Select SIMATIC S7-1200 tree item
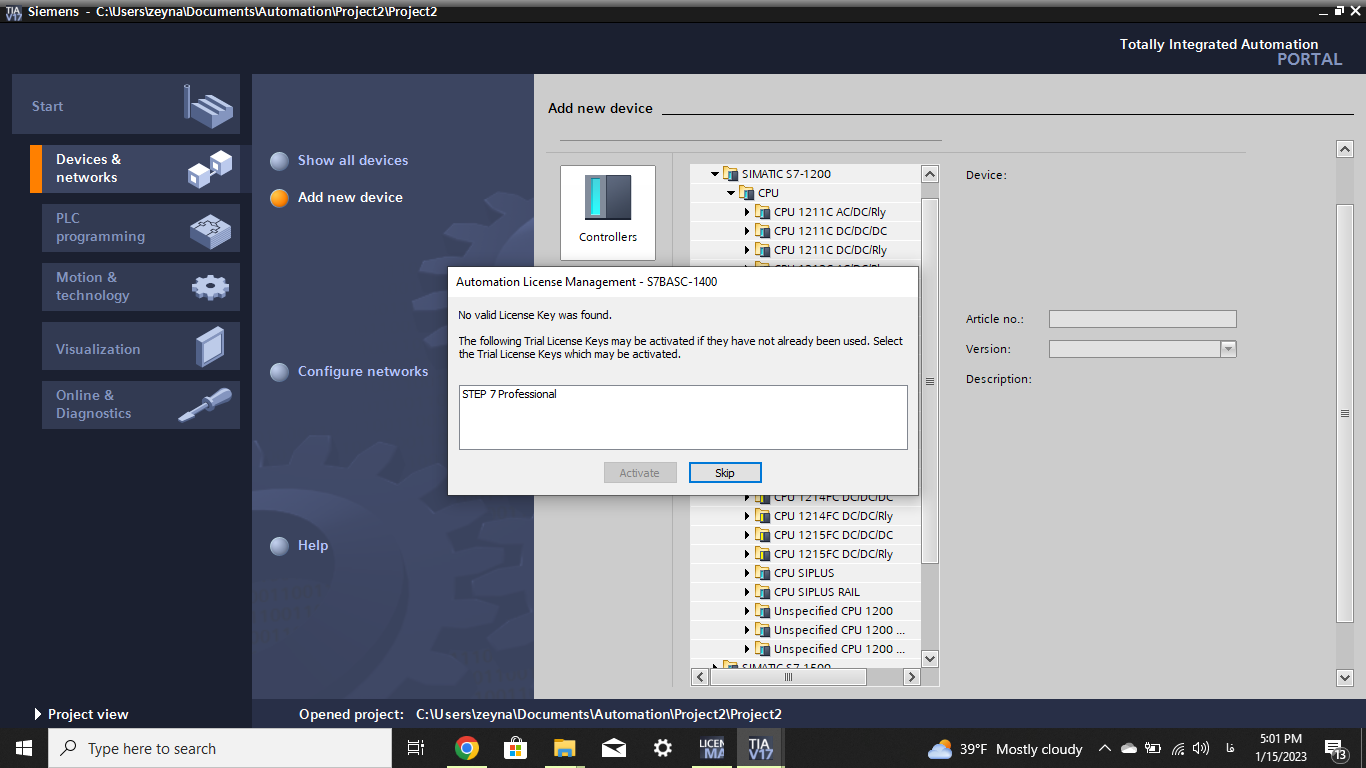The image size is (1366, 768). point(786,174)
